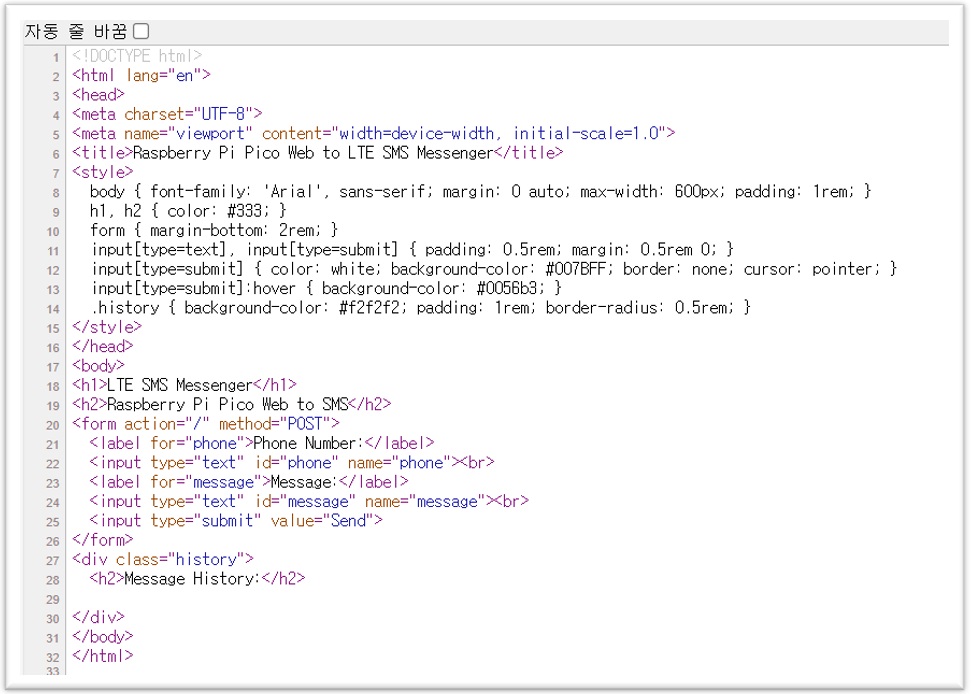Click line number 1 in the gutter
973x694 pixels.
coord(57,57)
